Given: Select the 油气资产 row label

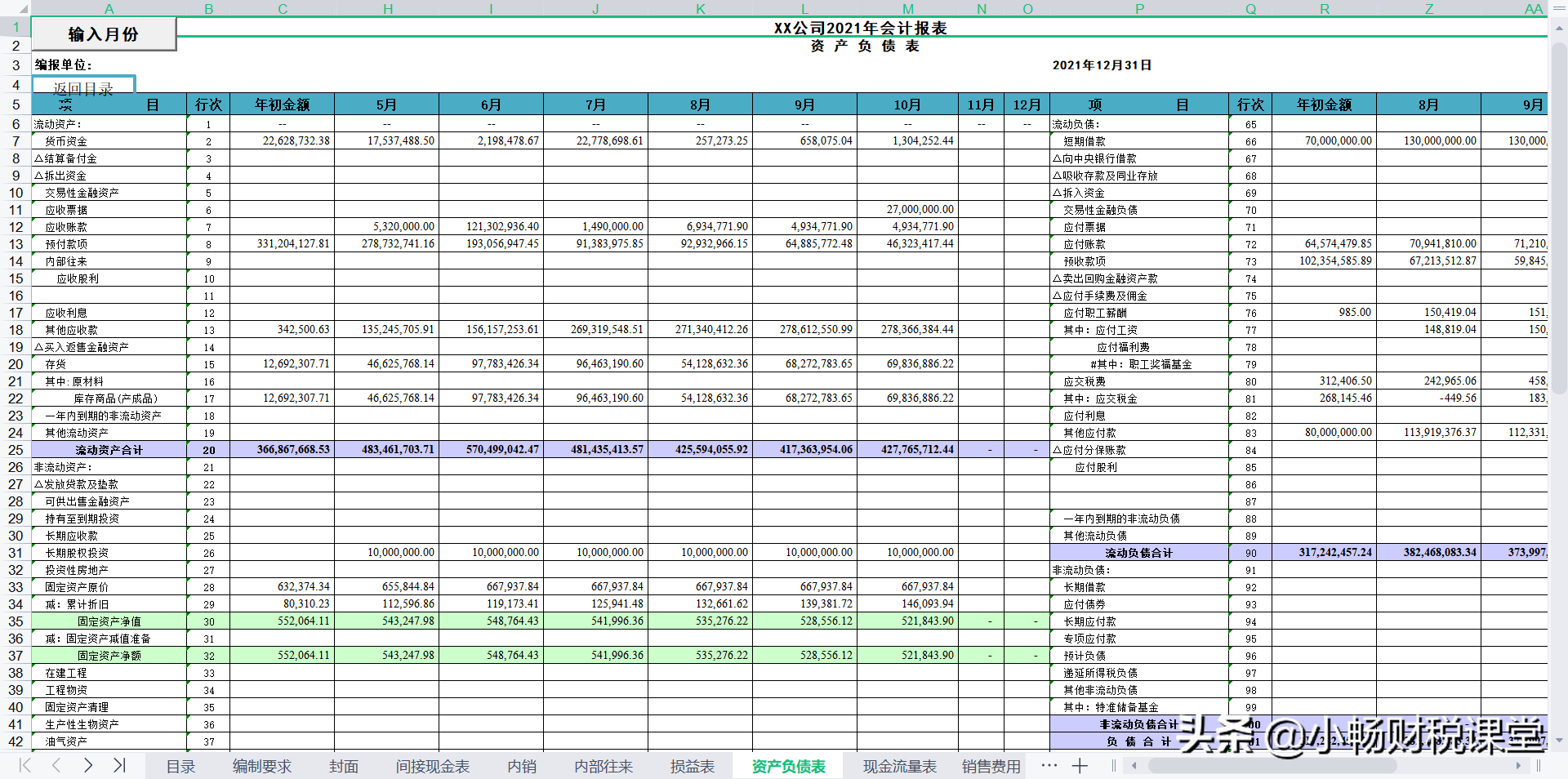Looking at the screenshot, I should click(66, 741).
